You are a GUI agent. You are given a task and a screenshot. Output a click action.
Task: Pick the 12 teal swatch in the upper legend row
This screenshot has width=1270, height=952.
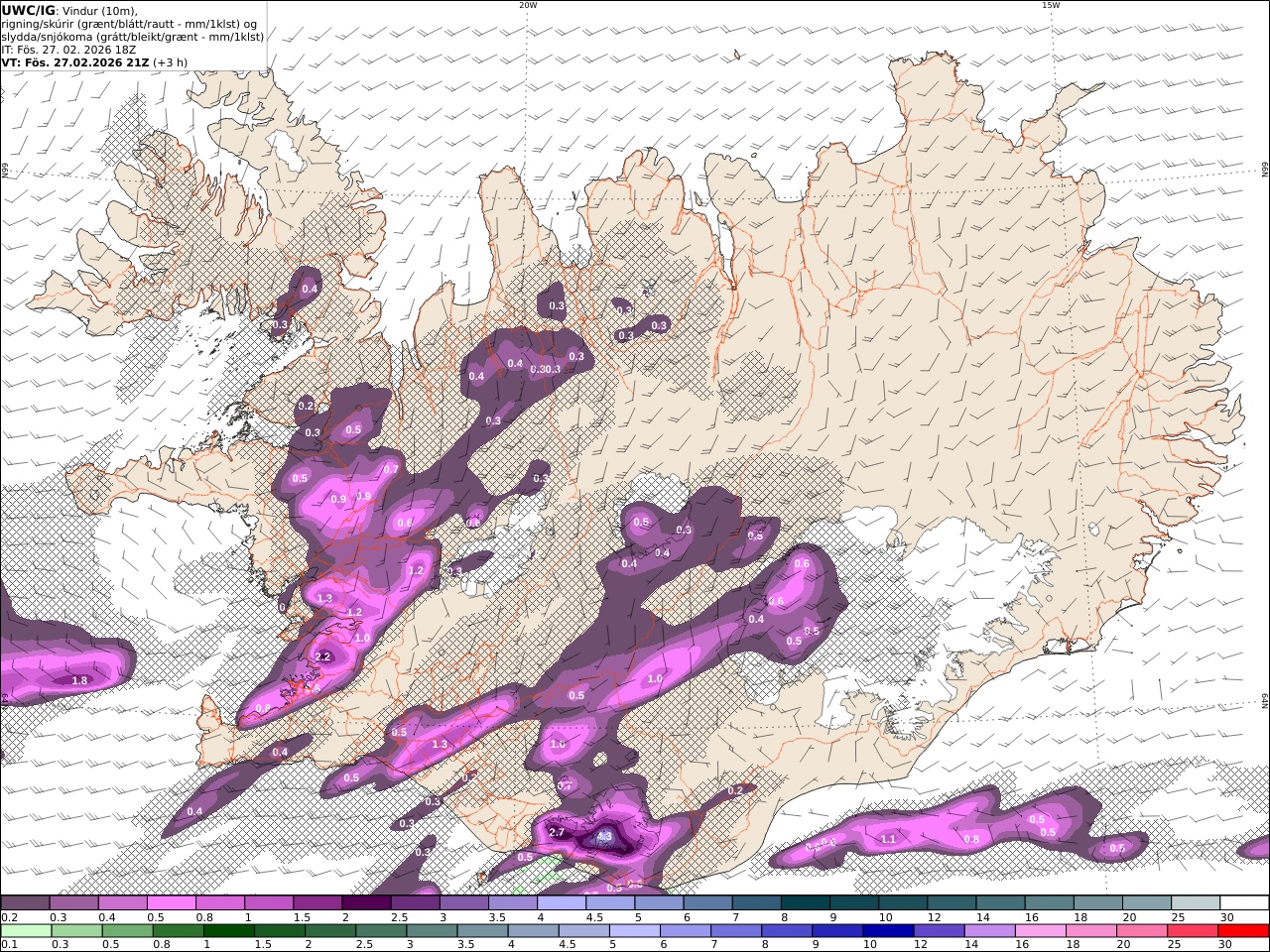point(952,903)
